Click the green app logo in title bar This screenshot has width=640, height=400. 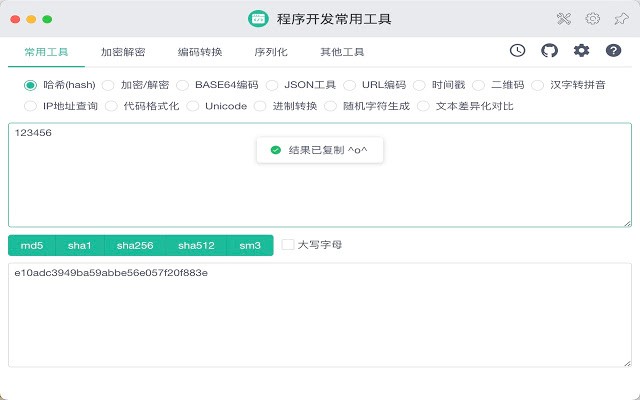click(x=258, y=19)
